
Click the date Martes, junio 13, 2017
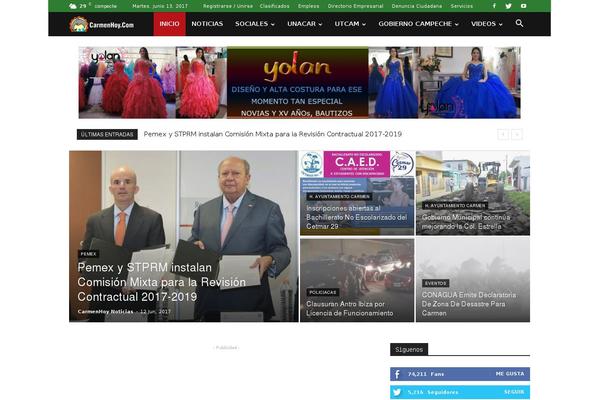tap(160, 6)
